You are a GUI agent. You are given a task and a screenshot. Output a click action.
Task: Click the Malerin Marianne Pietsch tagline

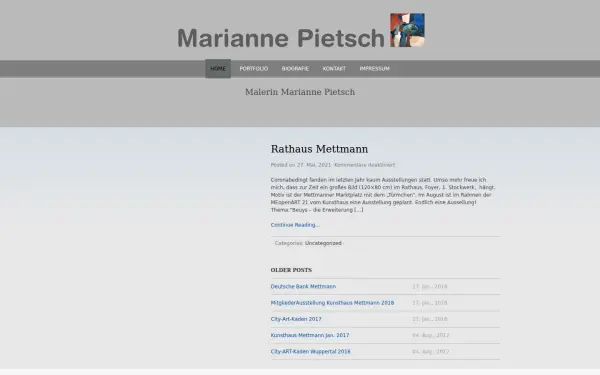[x=300, y=92]
